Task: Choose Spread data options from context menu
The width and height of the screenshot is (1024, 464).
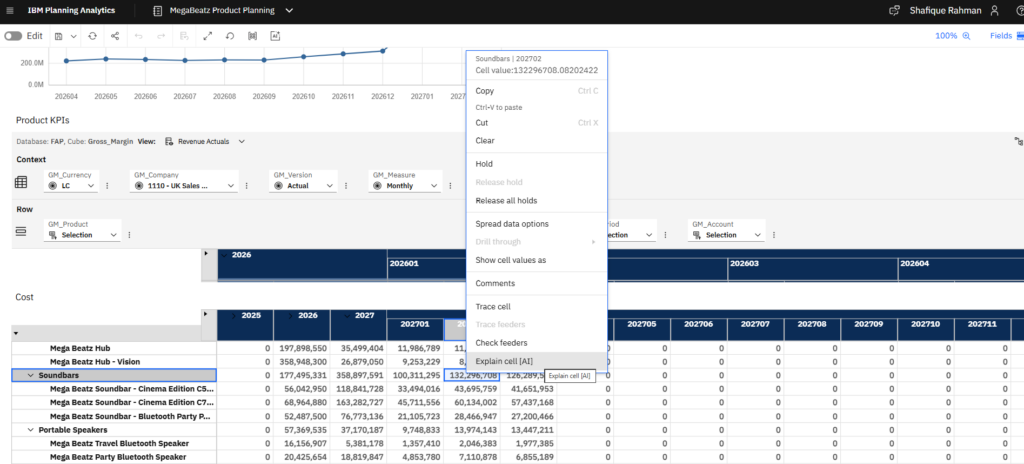Action: pyautogui.click(x=511, y=224)
